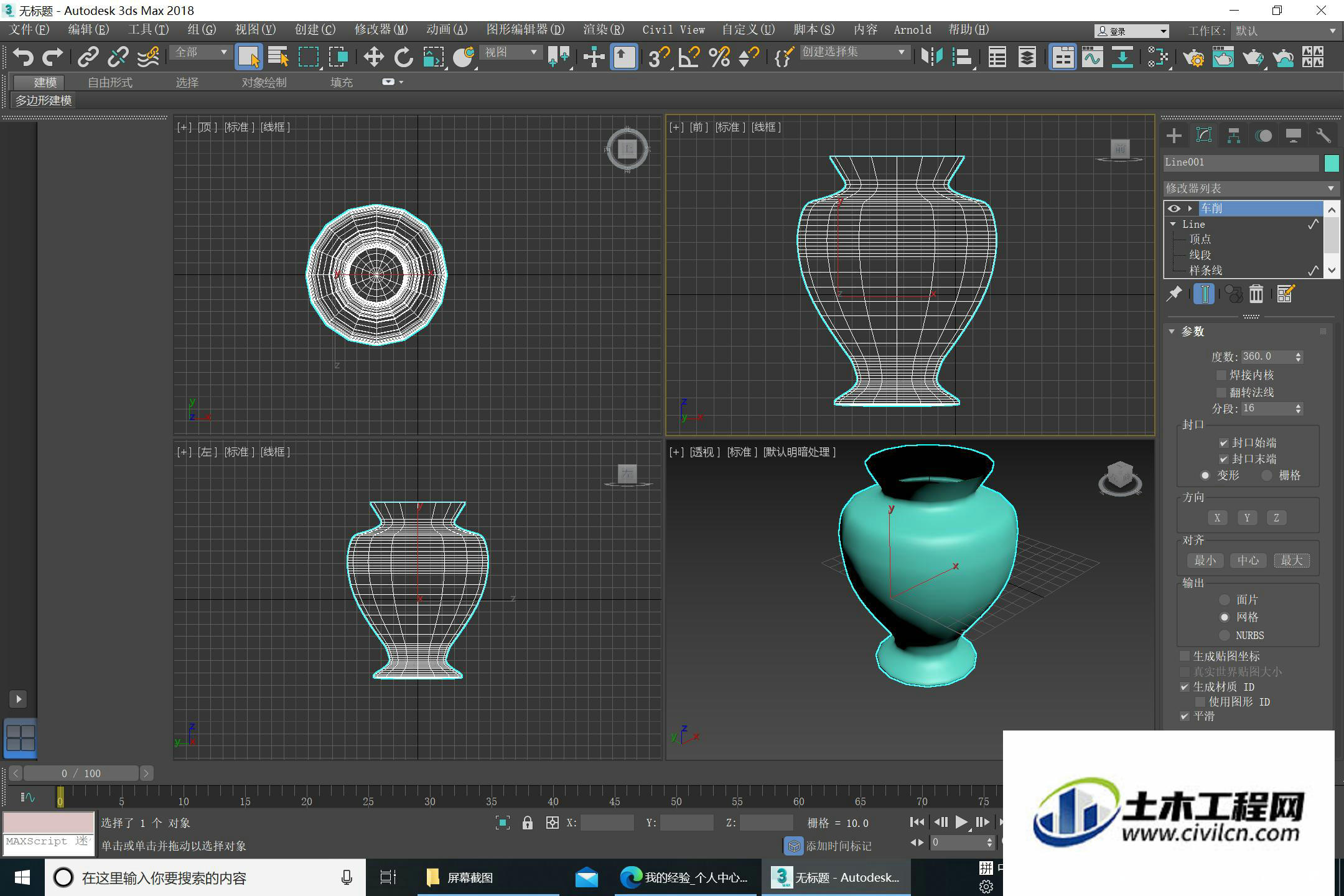The image size is (1344, 896).
Task: Open the 修改器列表 dropdown
Action: tap(1251, 188)
